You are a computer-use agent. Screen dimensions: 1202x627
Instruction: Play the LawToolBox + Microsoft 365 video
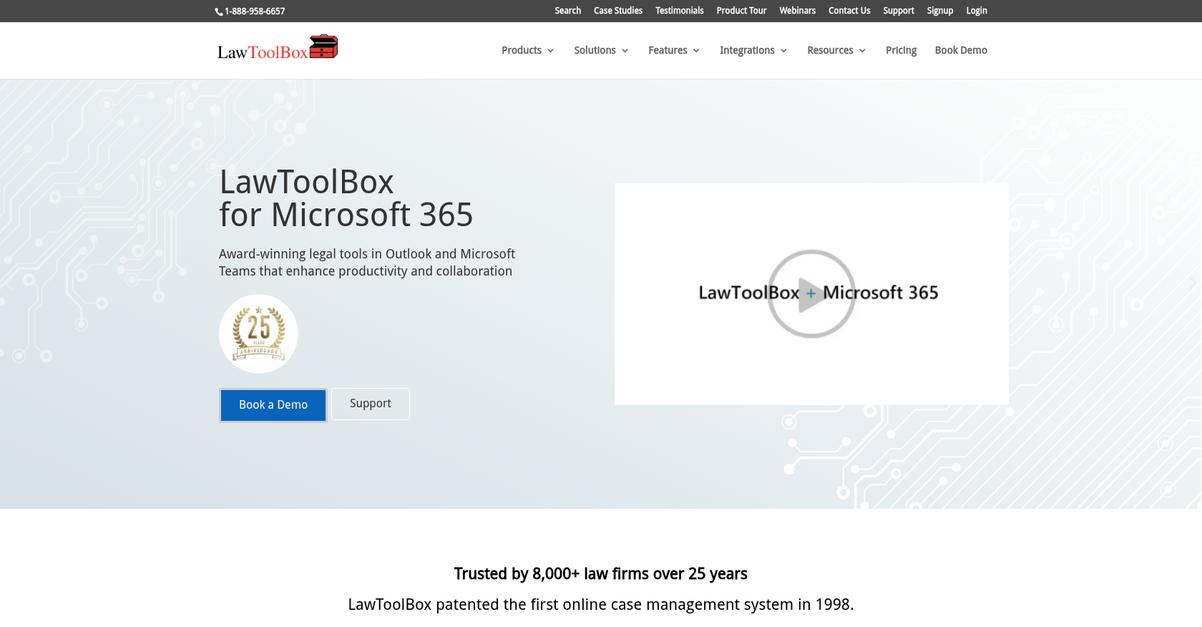tap(811, 294)
